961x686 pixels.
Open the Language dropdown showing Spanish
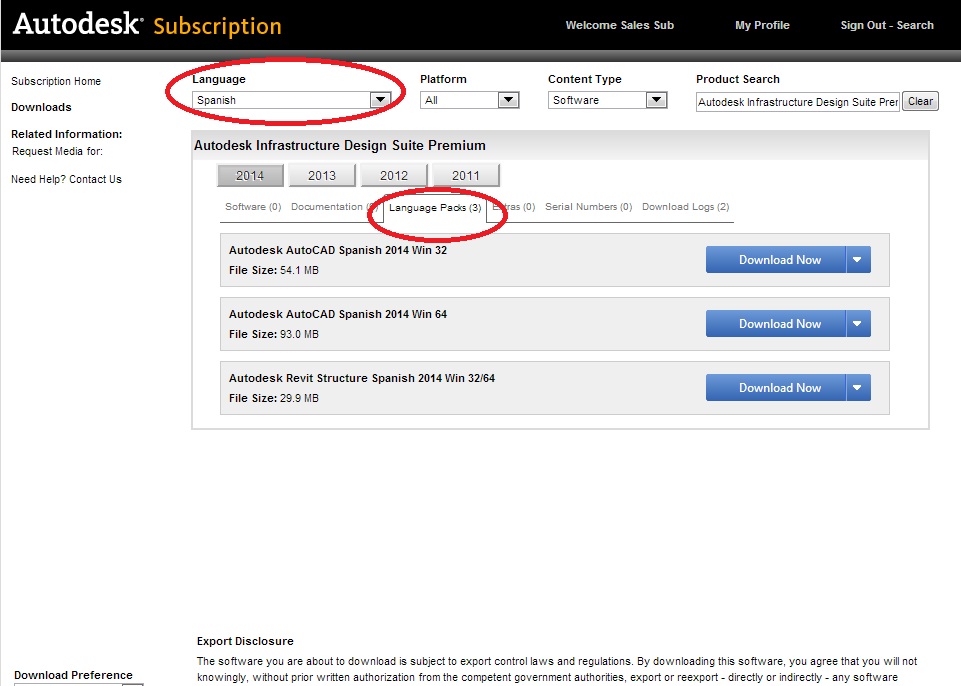291,100
